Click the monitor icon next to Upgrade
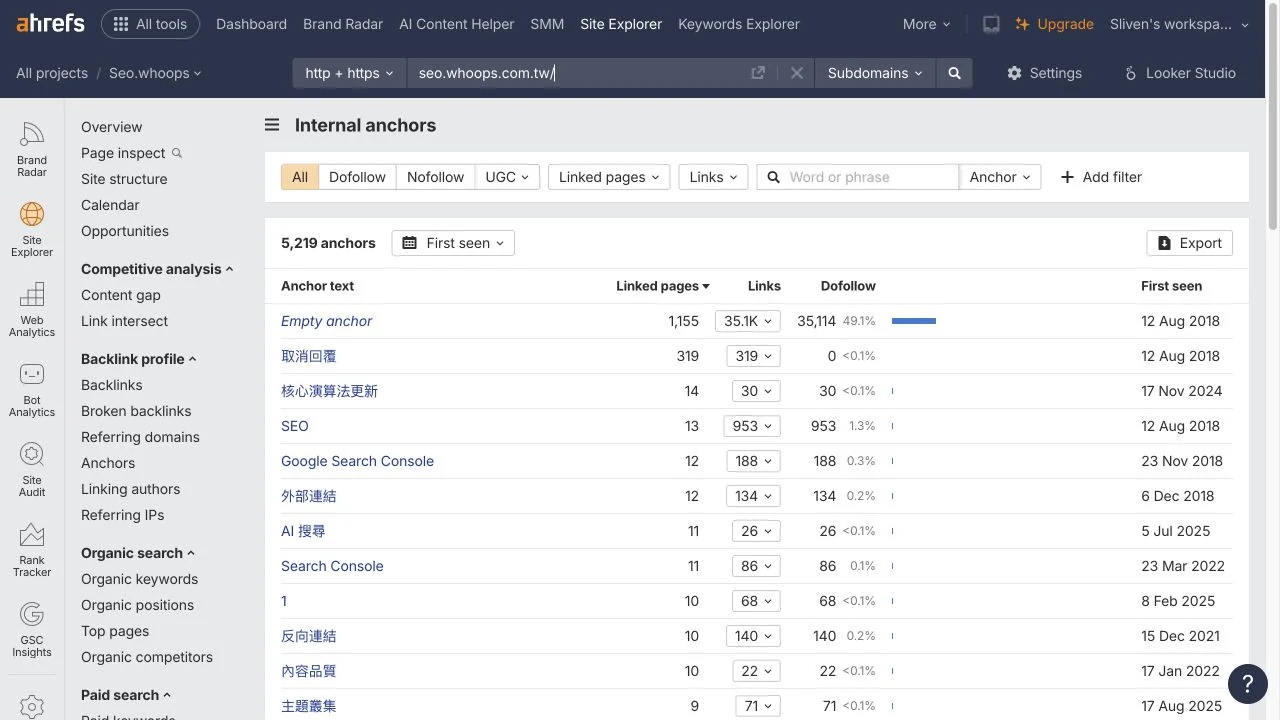 (991, 24)
